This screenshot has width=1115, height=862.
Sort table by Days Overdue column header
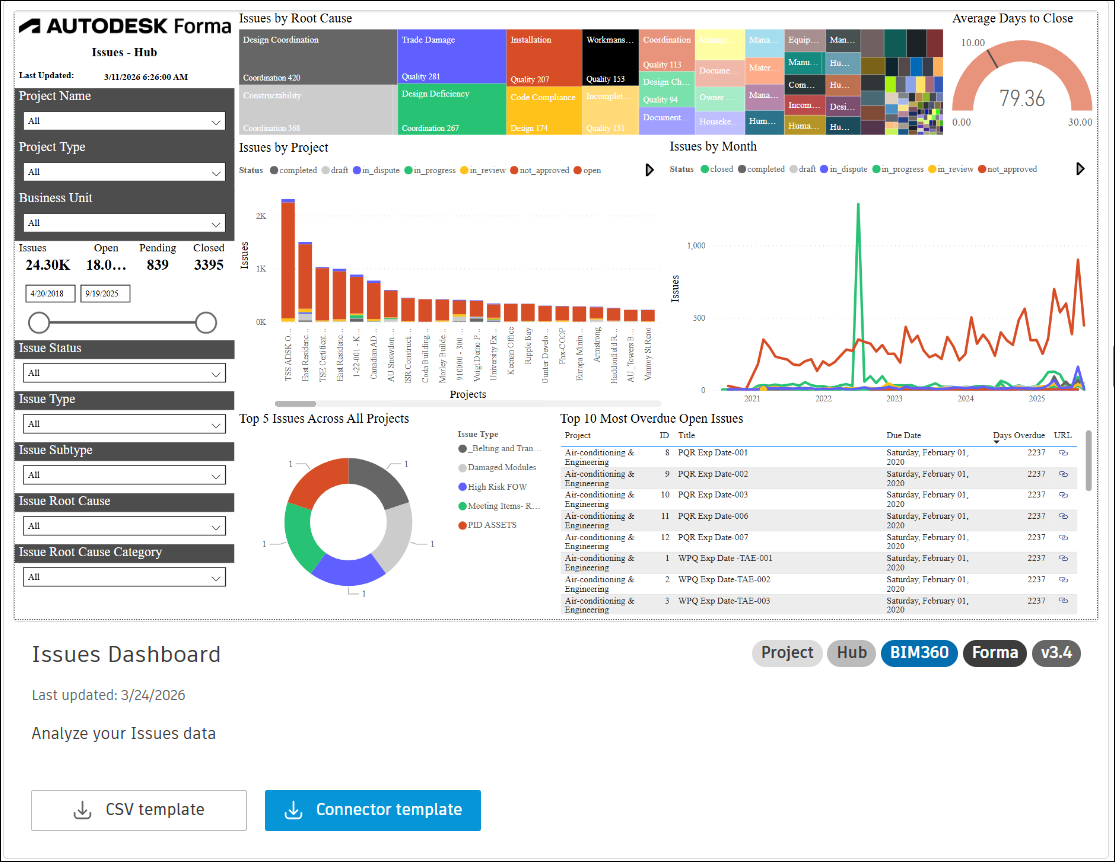click(1019, 435)
